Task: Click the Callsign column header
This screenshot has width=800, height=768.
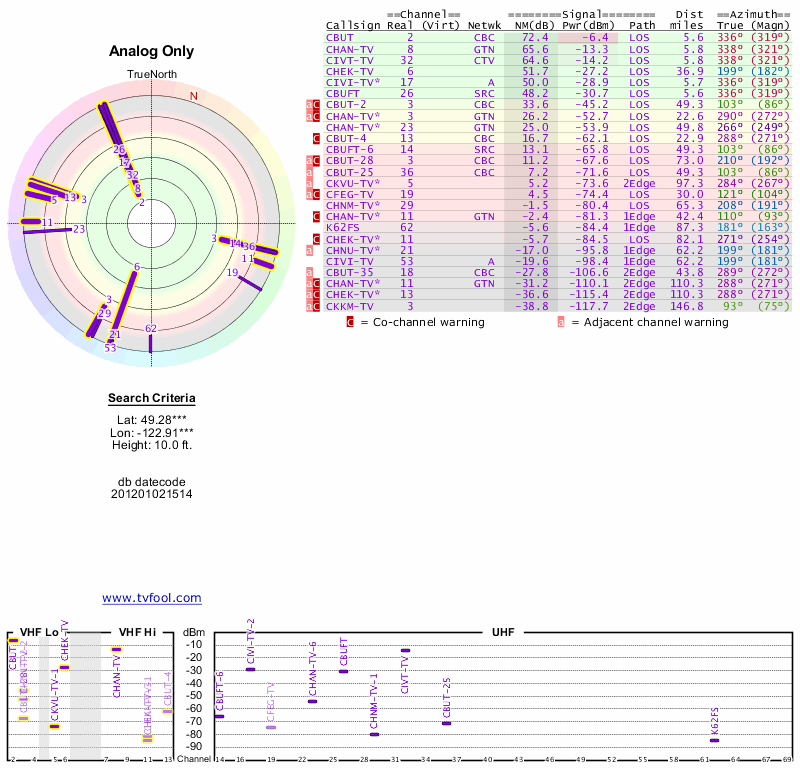Action: [x=353, y=26]
